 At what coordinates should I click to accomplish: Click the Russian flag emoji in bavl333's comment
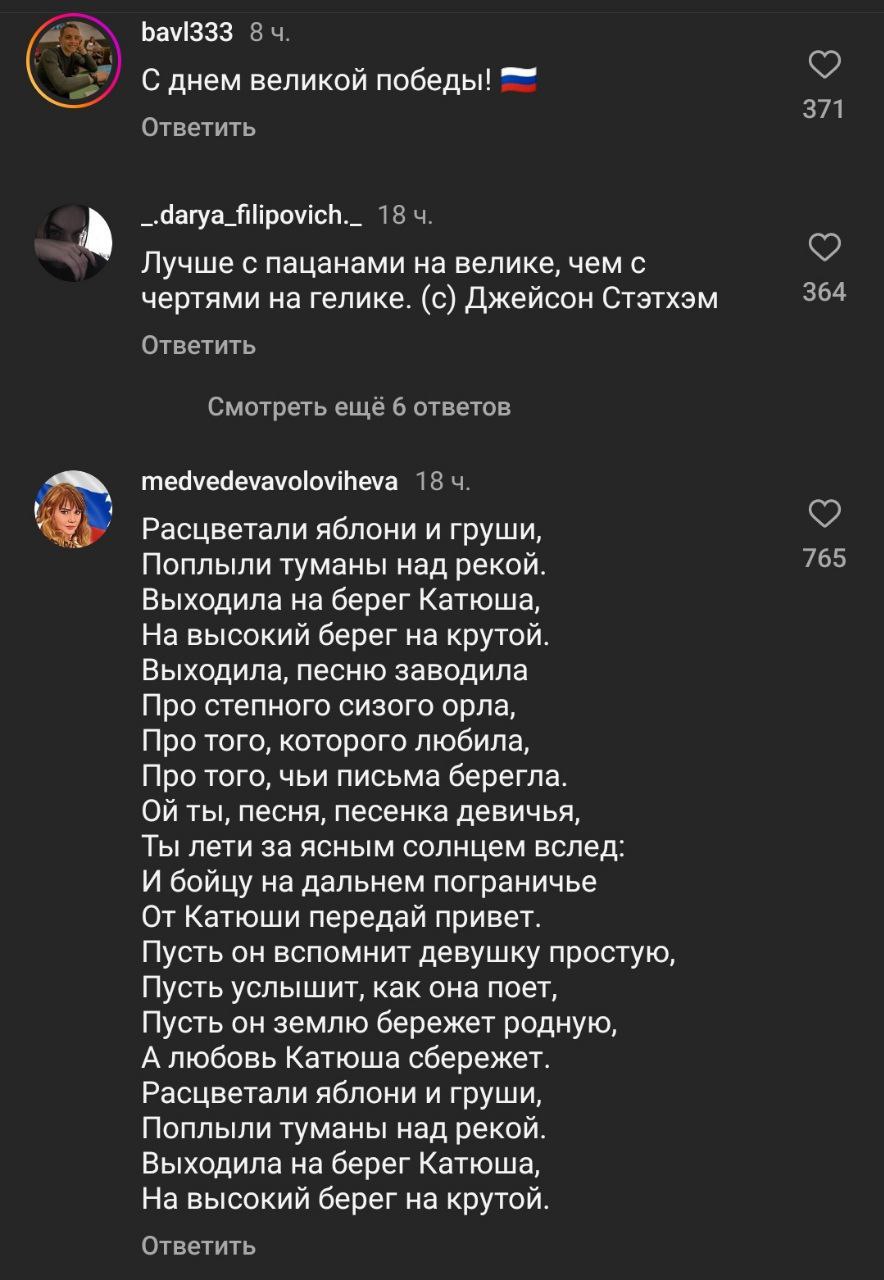pos(517,81)
